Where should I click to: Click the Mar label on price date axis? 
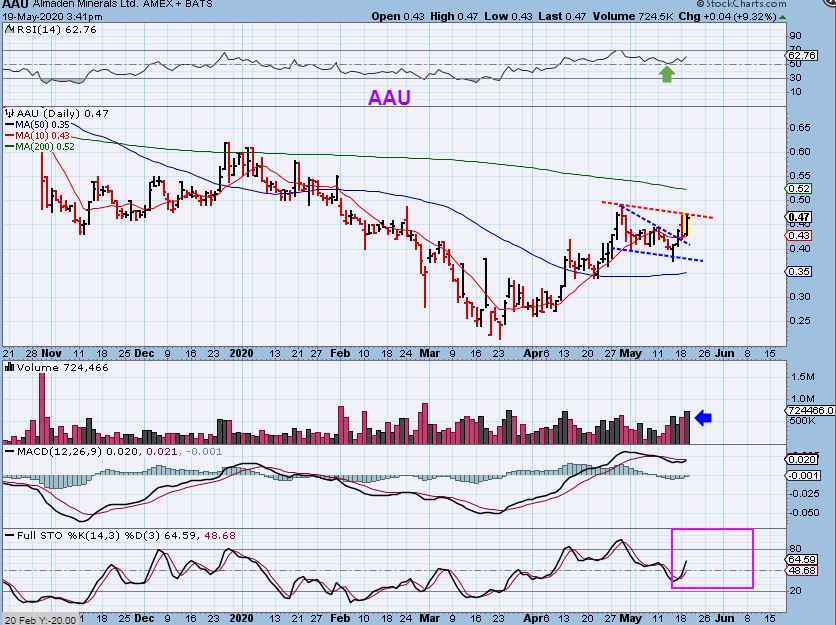click(x=429, y=353)
